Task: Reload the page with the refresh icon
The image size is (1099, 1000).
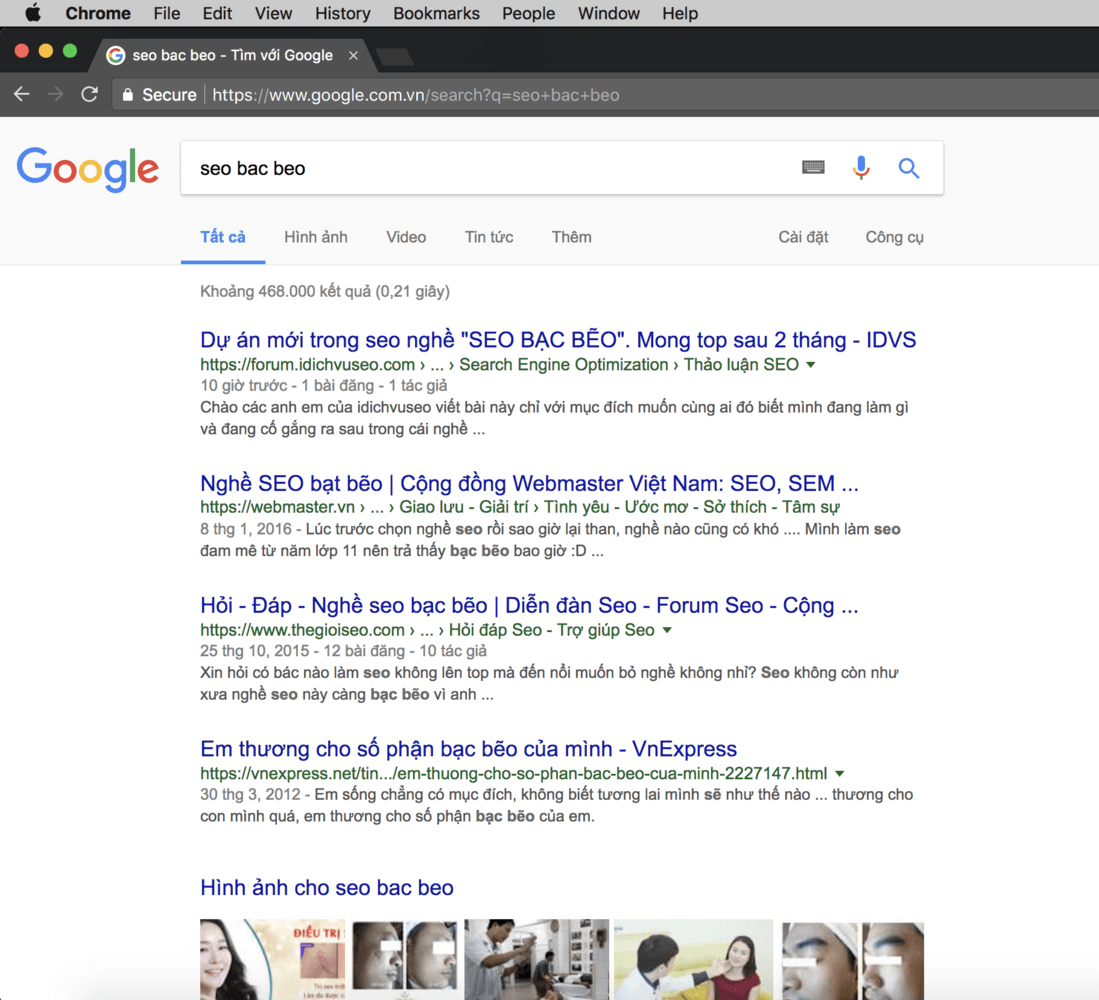Action: pos(89,95)
